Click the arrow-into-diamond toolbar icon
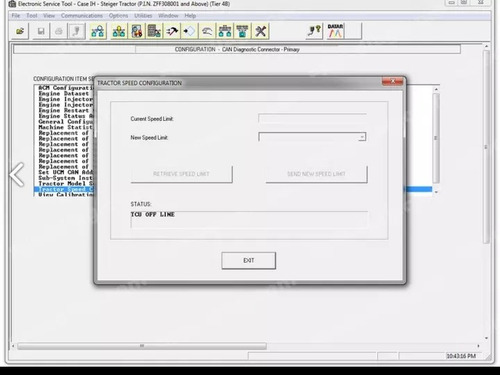 (x=189, y=31)
